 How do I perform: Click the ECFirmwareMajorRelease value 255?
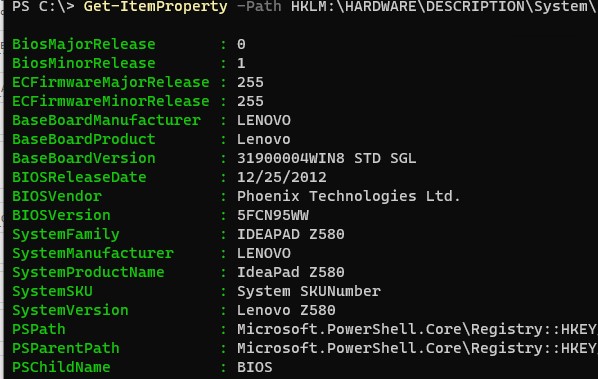point(250,82)
